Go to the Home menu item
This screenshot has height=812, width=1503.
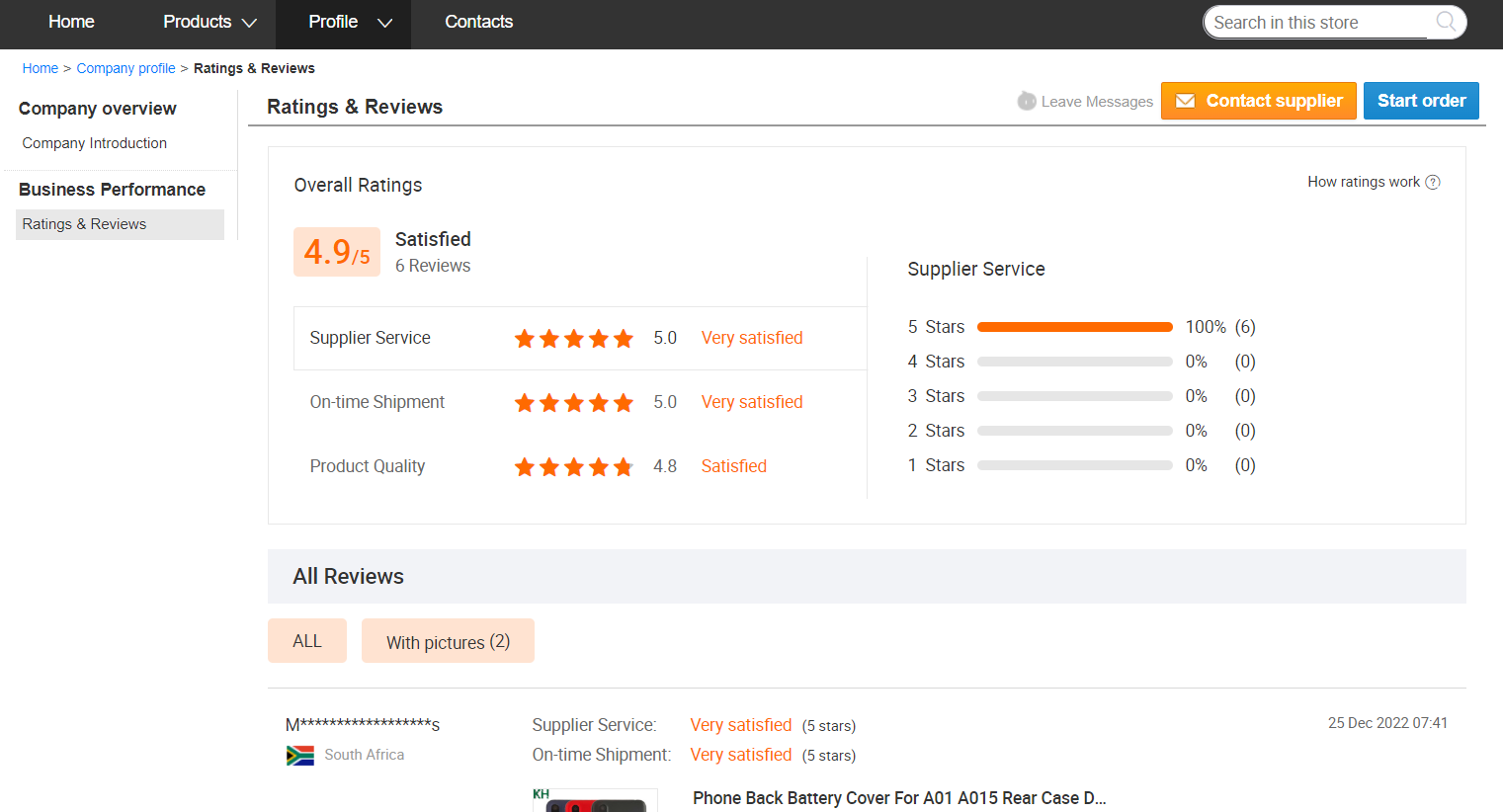click(x=71, y=22)
